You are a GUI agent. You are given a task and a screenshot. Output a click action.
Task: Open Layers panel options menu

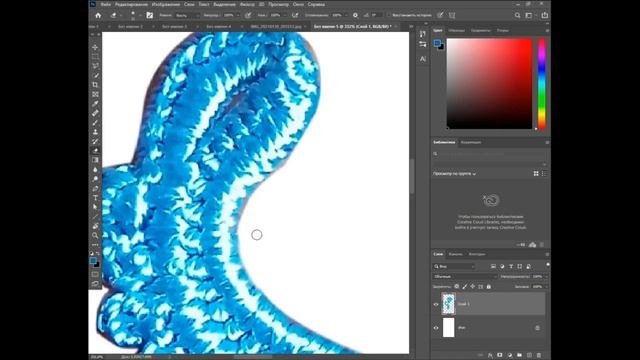[547, 254]
